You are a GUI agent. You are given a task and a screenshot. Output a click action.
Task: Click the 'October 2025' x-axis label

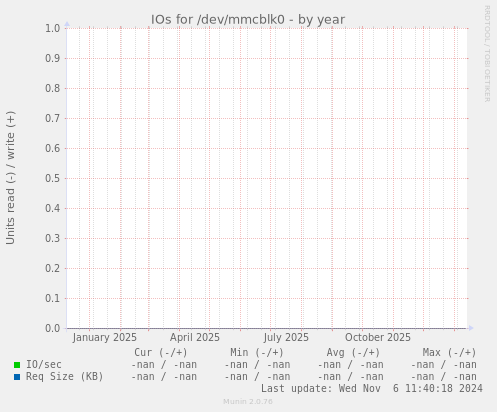pyautogui.click(x=378, y=337)
